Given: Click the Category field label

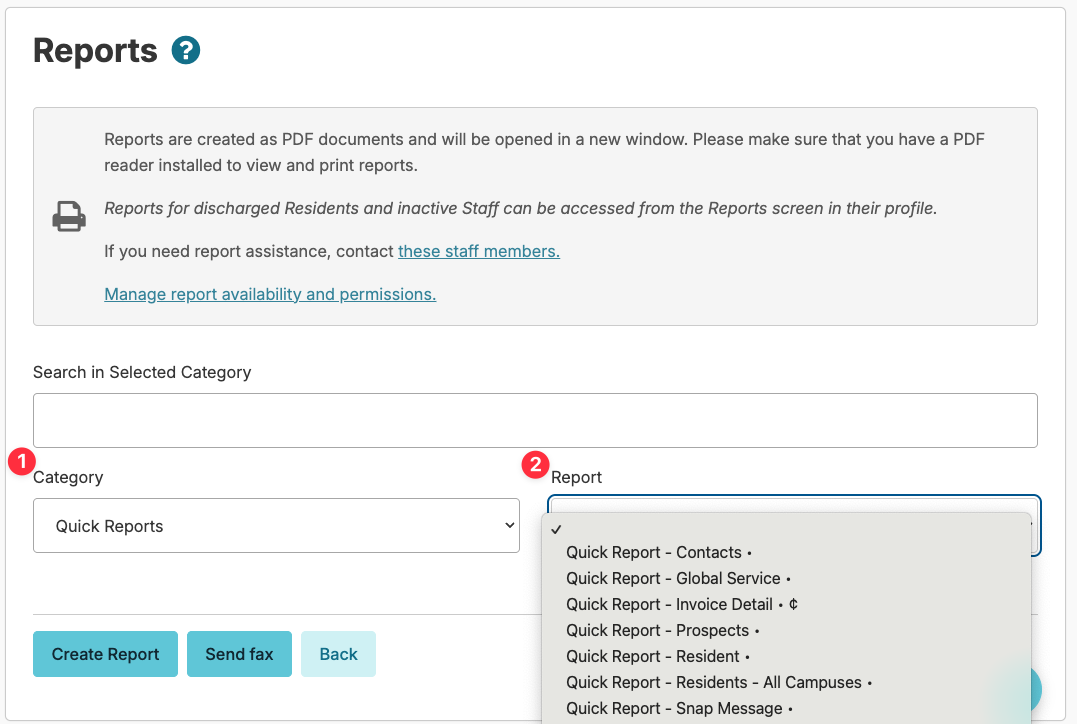Looking at the screenshot, I should [68, 477].
